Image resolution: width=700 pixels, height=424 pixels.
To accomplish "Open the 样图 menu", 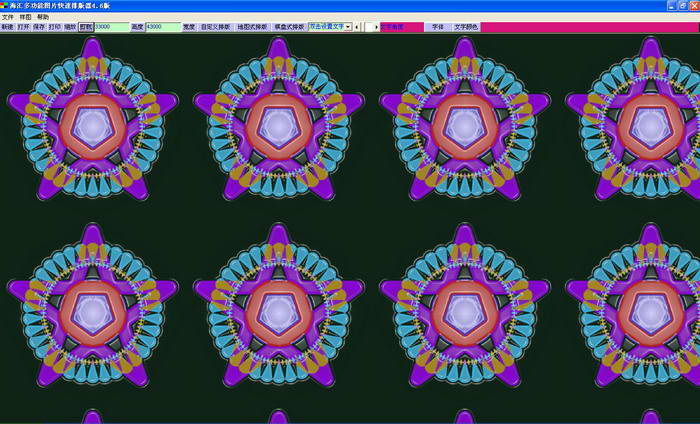I will pos(25,17).
